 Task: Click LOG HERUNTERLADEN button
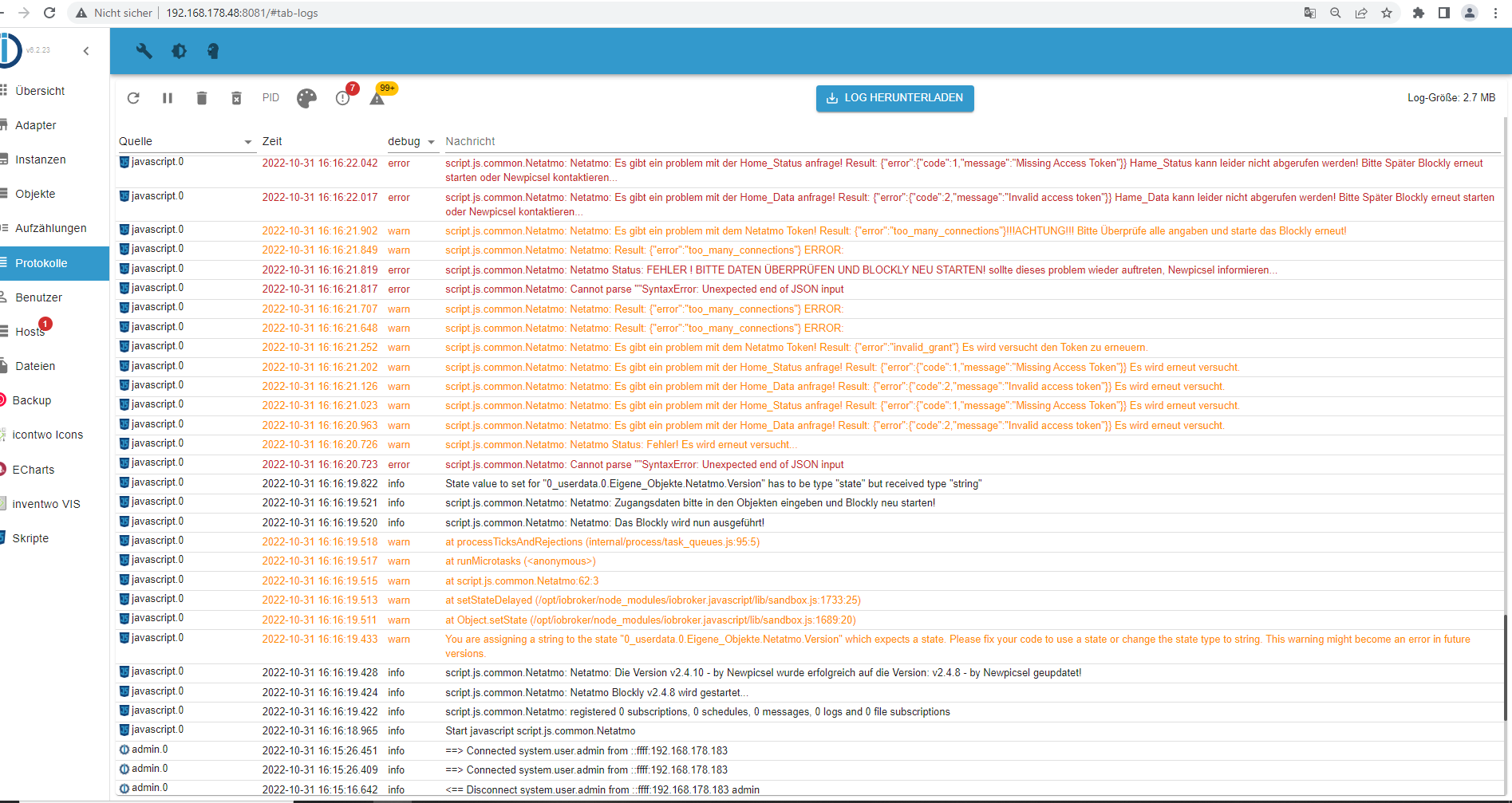(x=894, y=98)
